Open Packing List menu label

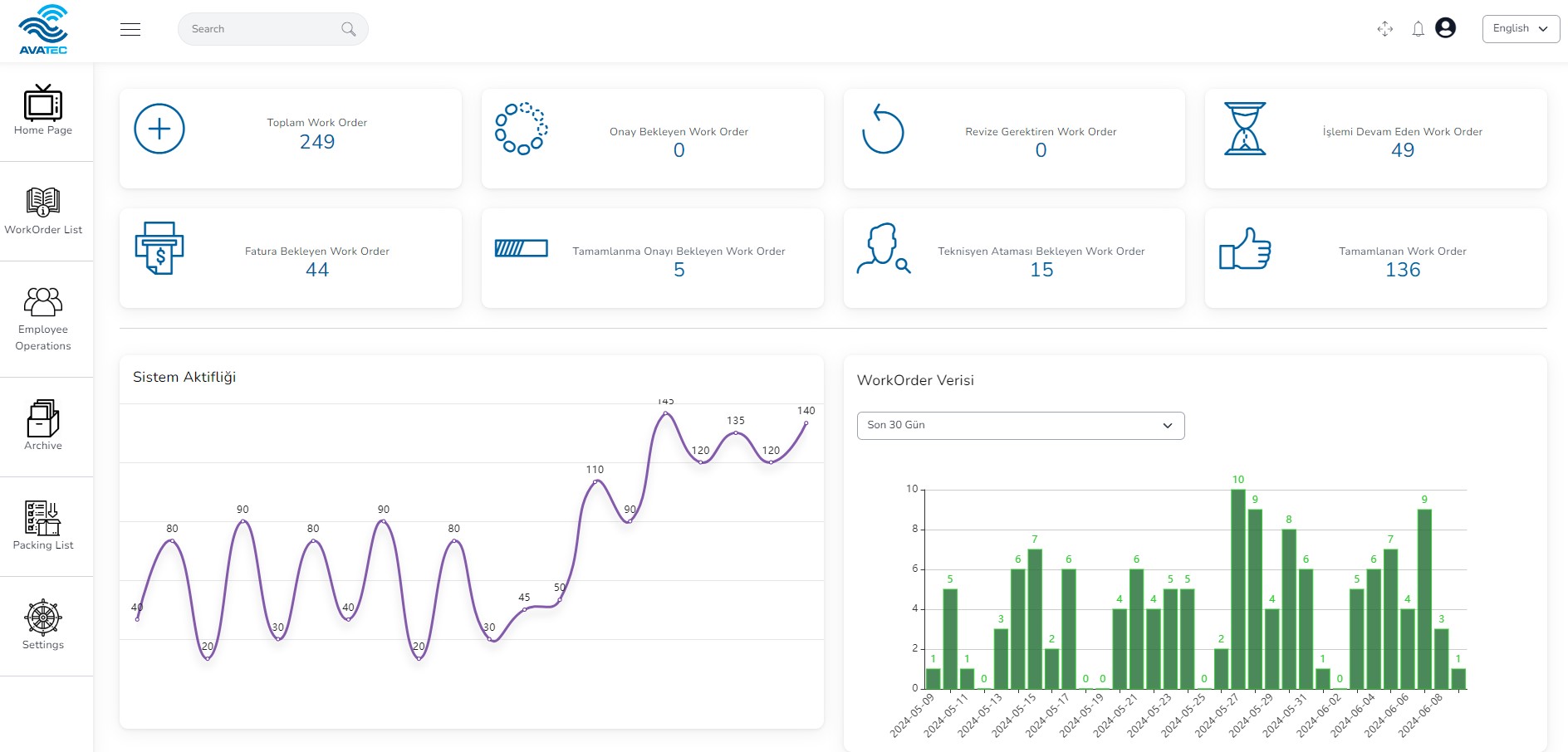(x=43, y=545)
